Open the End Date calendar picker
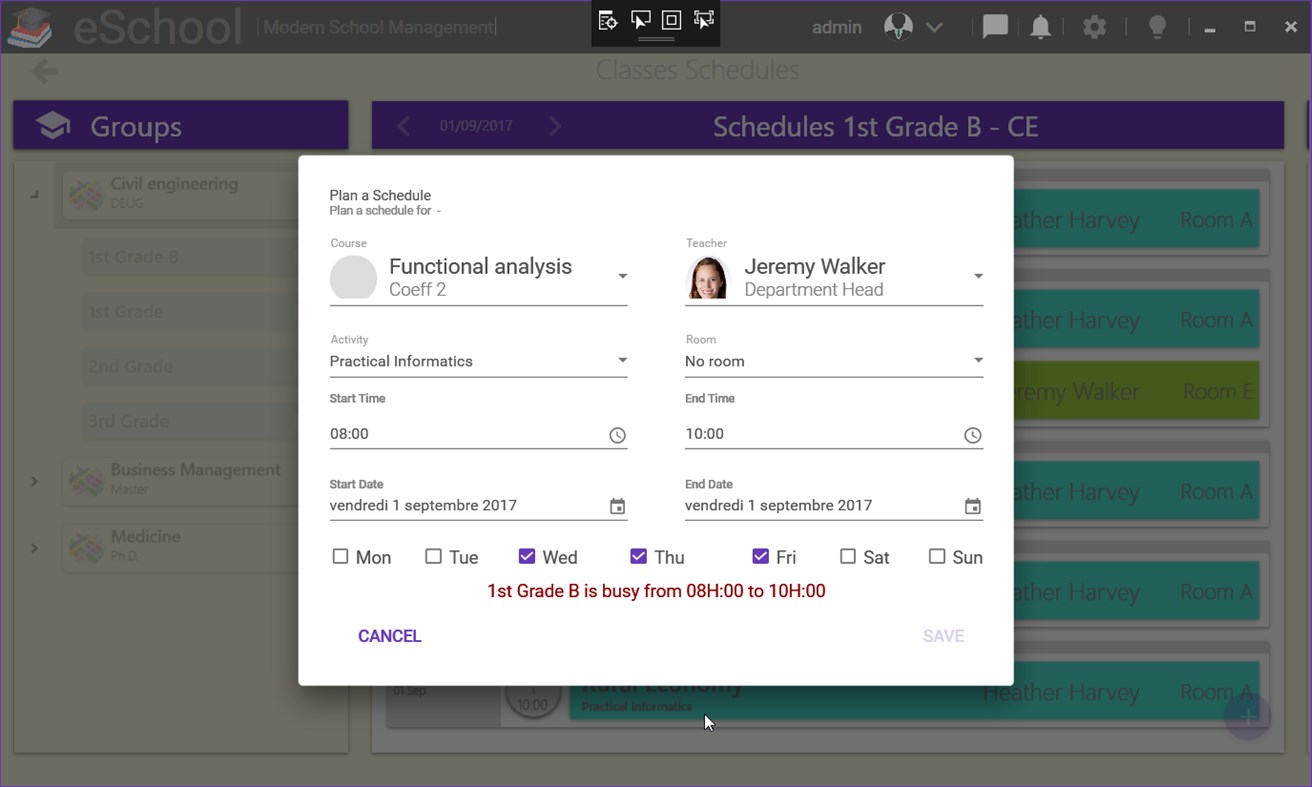Screen dimensions: 1312x787 pyautogui.click(x=972, y=506)
